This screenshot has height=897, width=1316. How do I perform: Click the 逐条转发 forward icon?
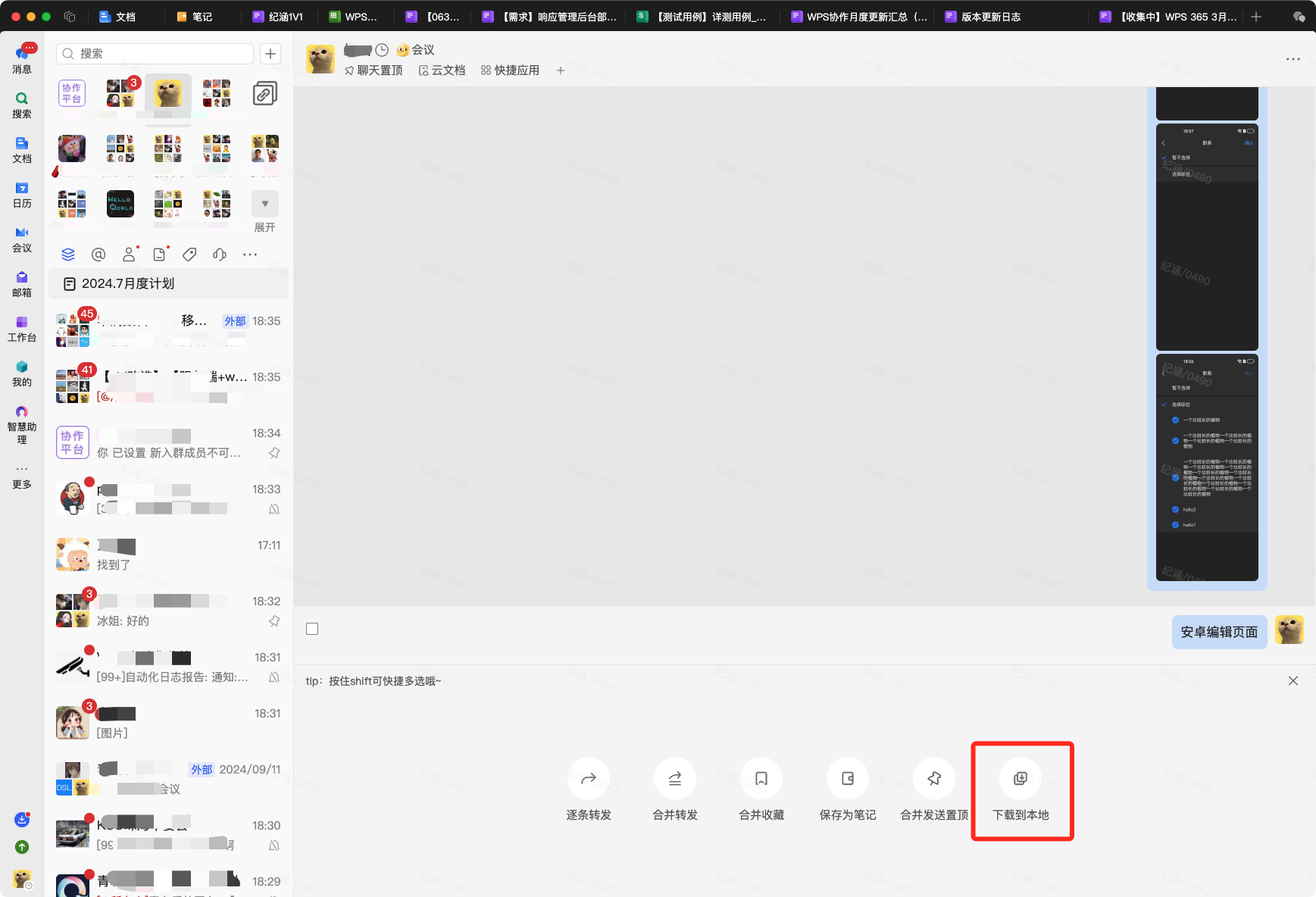(589, 779)
